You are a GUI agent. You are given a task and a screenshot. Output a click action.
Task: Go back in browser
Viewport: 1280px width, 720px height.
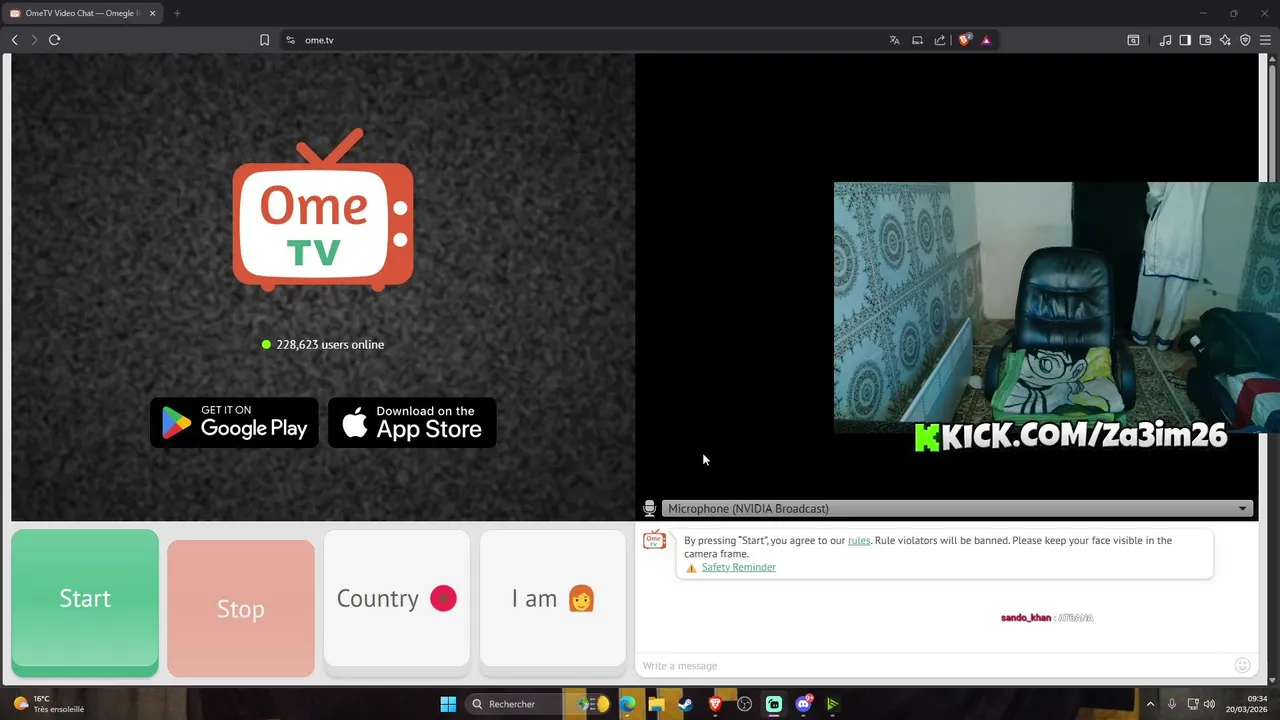[15, 40]
